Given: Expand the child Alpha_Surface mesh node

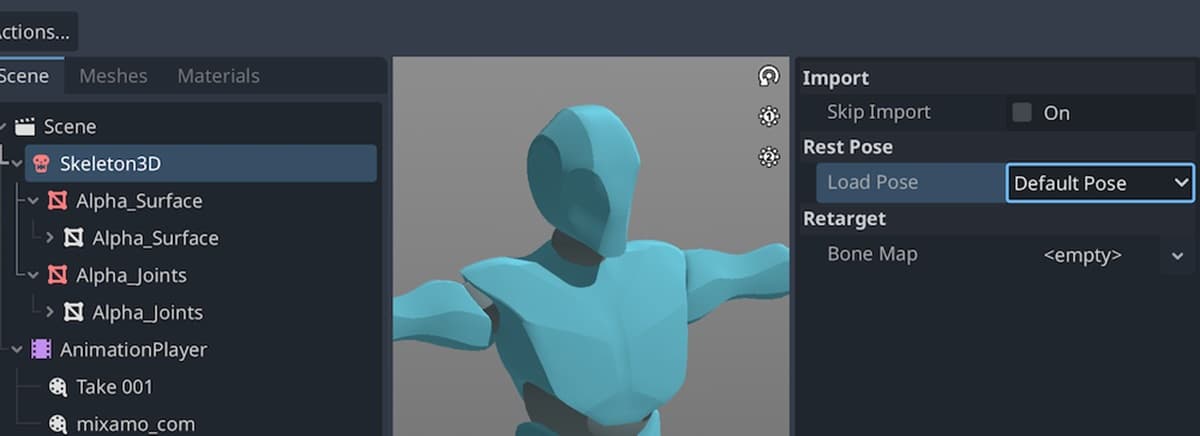Looking at the screenshot, I should pyautogui.click(x=50, y=238).
